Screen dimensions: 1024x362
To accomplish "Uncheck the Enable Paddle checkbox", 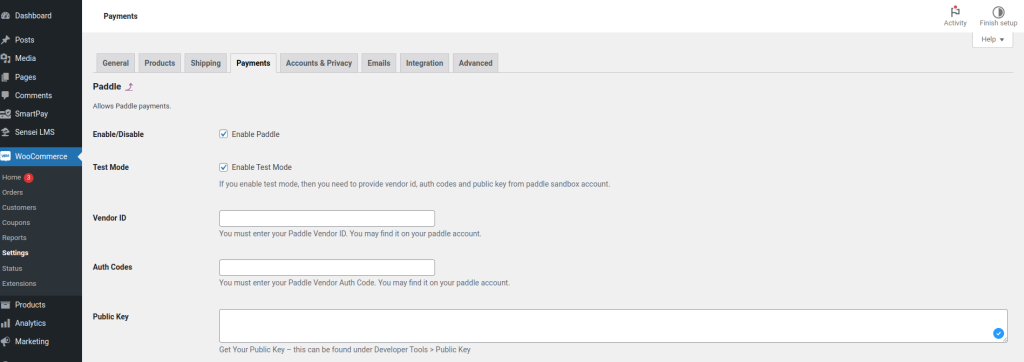I will (223, 134).
